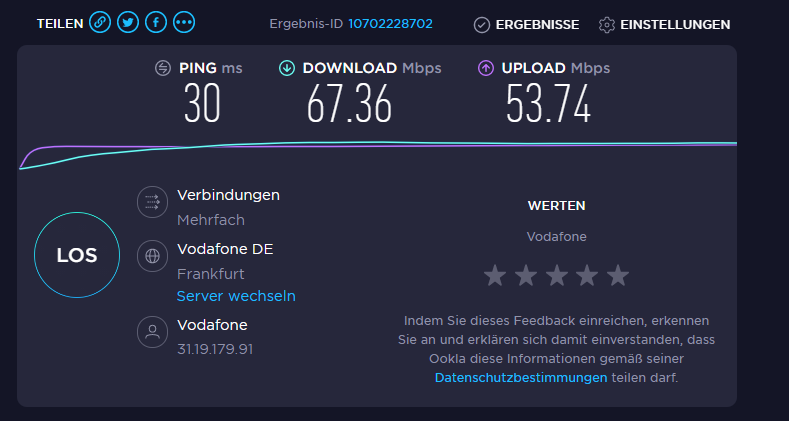This screenshot has width=789, height=421.
Task: Rate Vodafone with five stars
Action: point(618,276)
